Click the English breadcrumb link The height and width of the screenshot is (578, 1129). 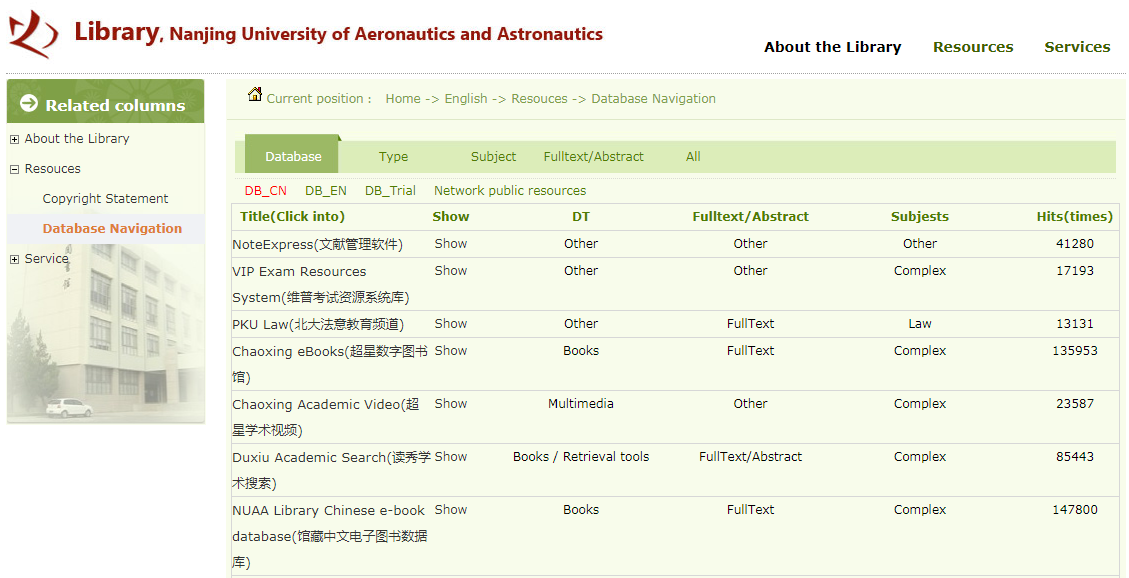(x=466, y=98)
